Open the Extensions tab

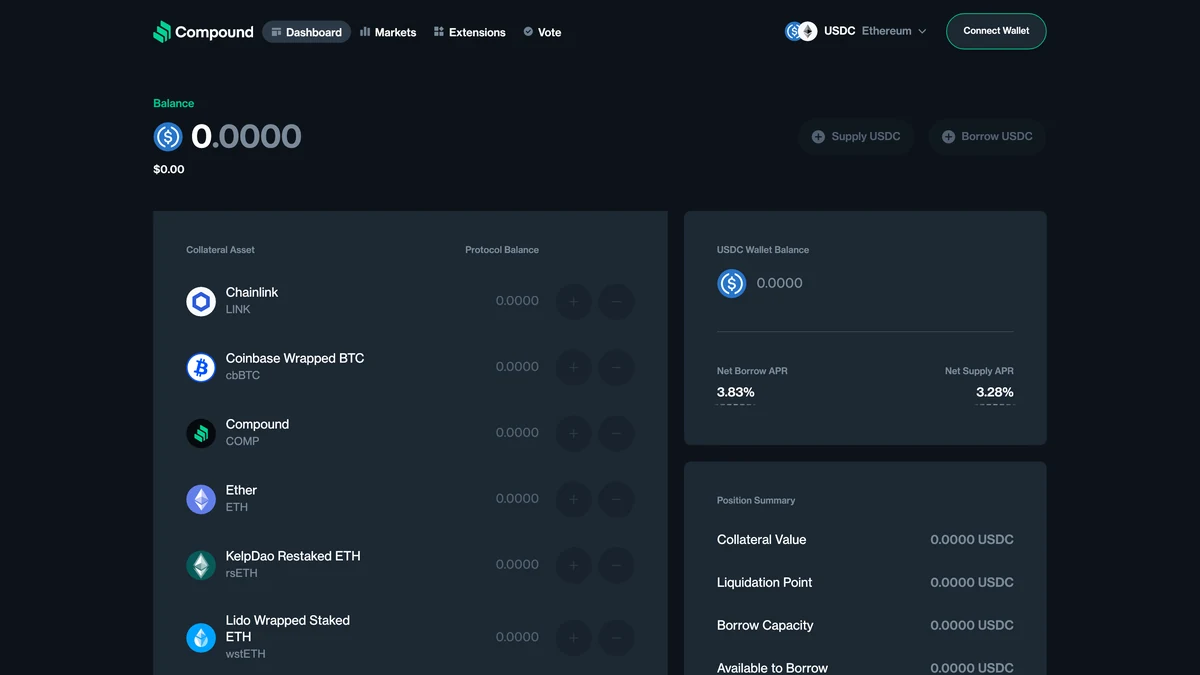click(x=469, y=32)
